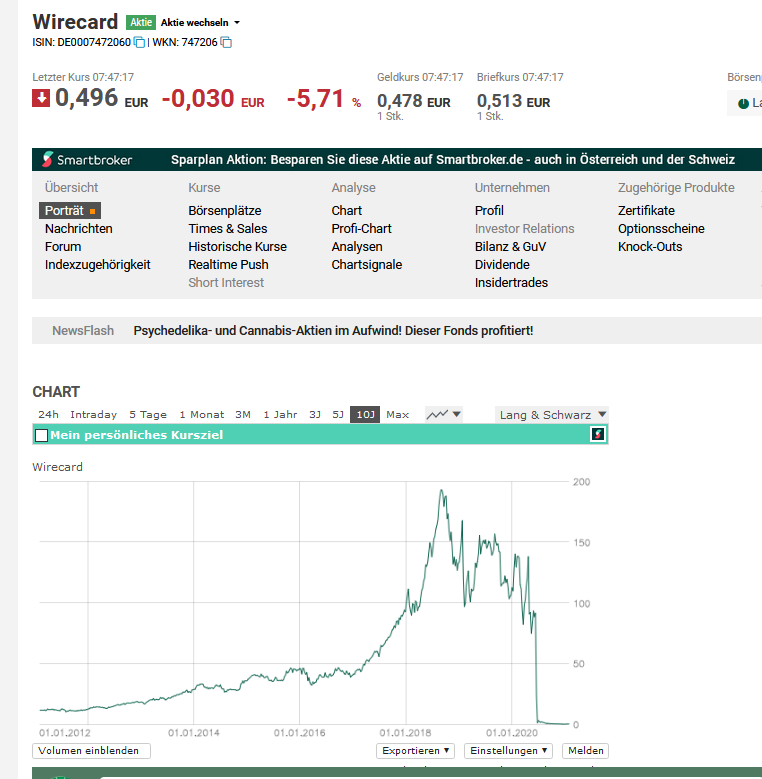This screenshot has width=762, height=779.
Task: Open the Optionsscheine link
Action: pos(661,229)
